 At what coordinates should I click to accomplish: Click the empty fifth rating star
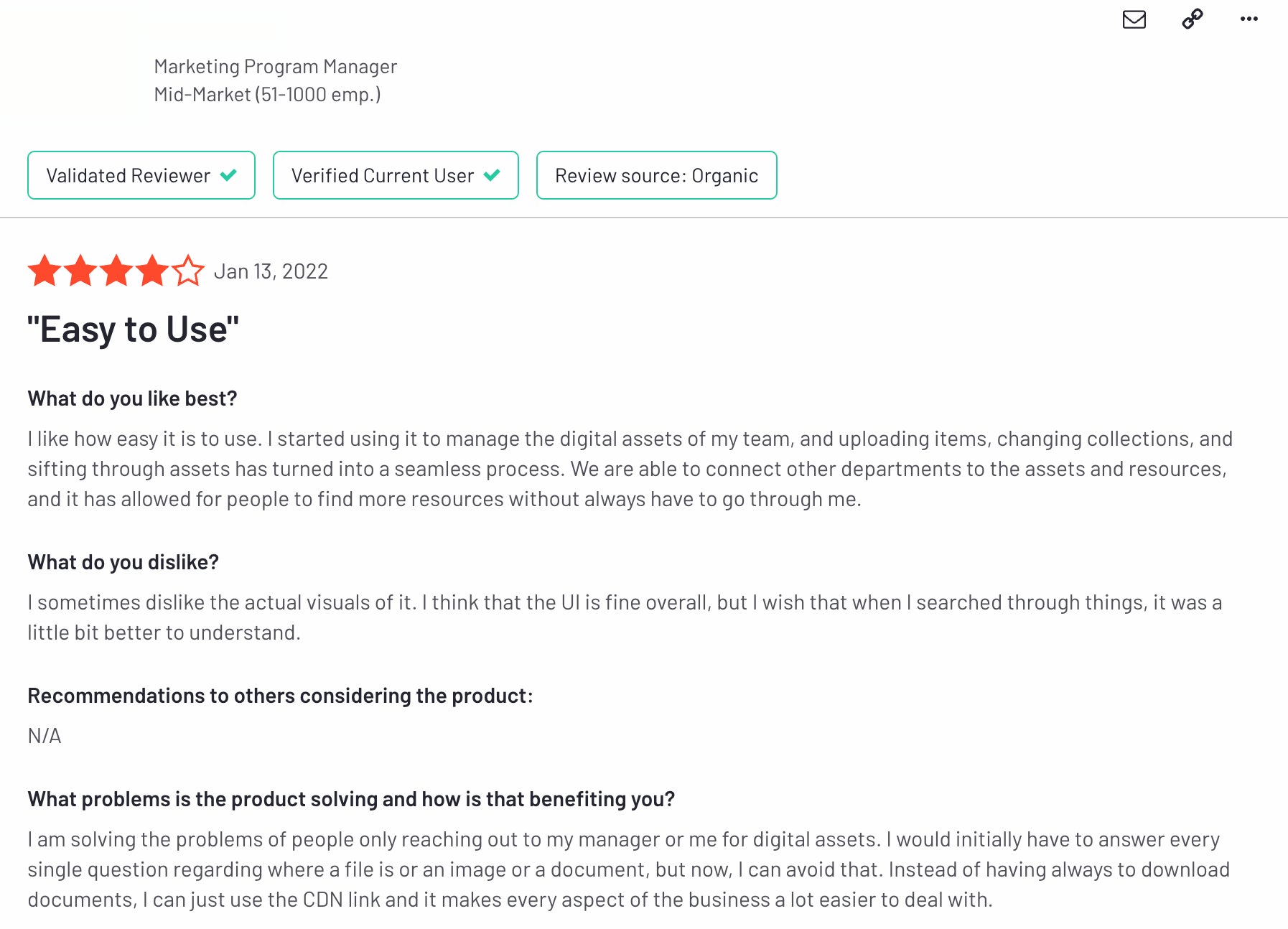188,271
